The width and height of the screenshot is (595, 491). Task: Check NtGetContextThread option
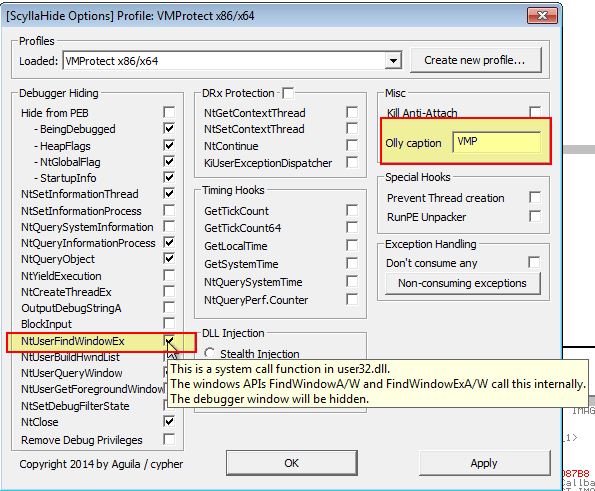352,112
